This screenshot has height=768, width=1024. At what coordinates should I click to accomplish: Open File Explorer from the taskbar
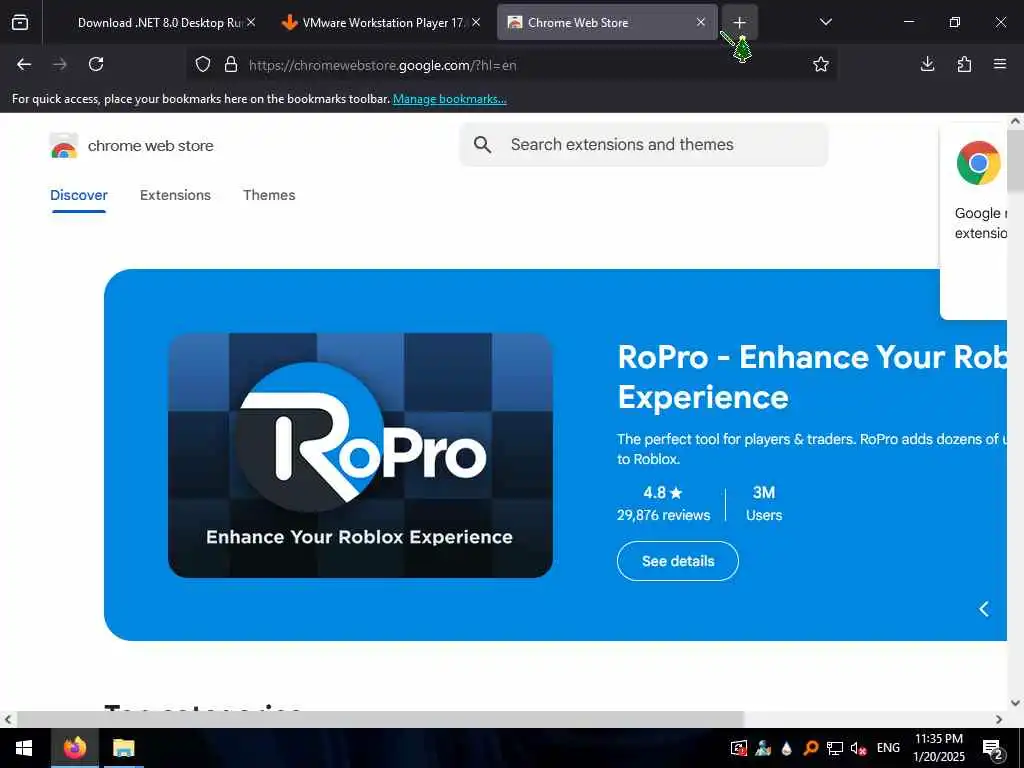pos(123,748)
